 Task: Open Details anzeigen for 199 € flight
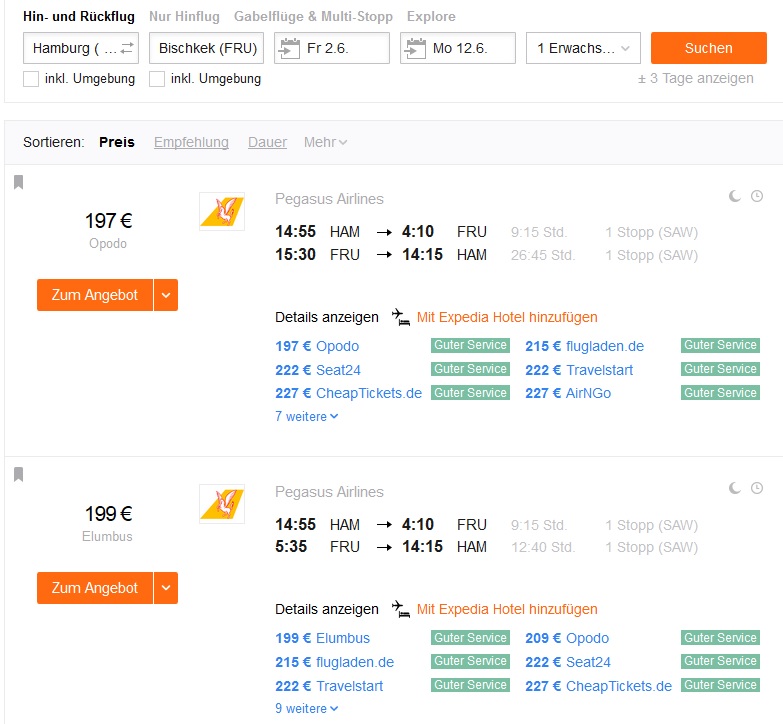tap(327, 609)
